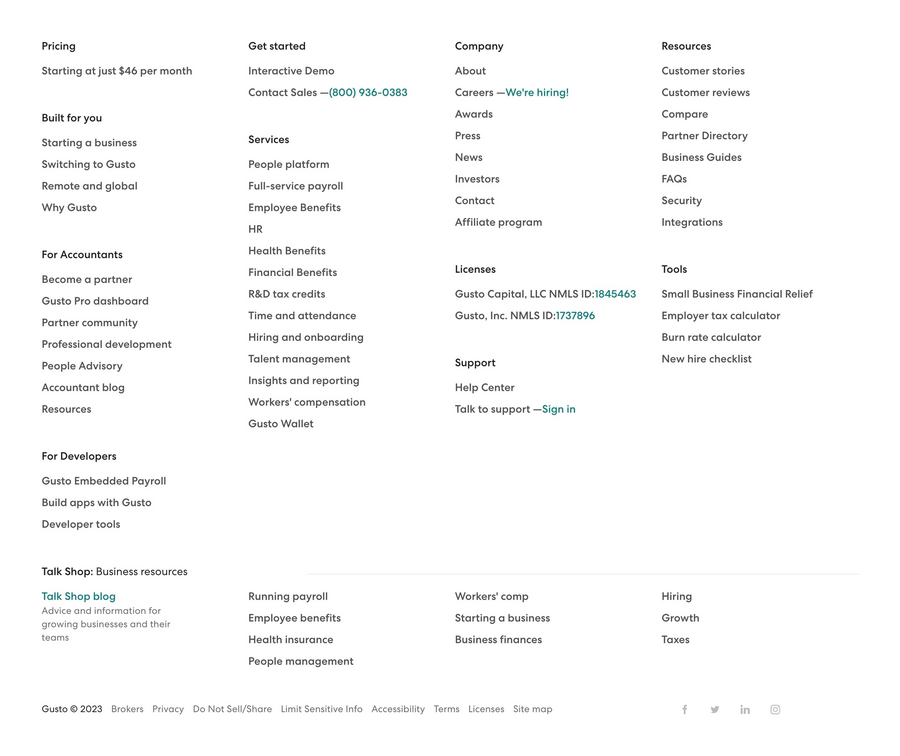The width and height of the screenshot is (900, 756).
Task: Open Gusto's Facebook page
Action: tap(685, 709)
